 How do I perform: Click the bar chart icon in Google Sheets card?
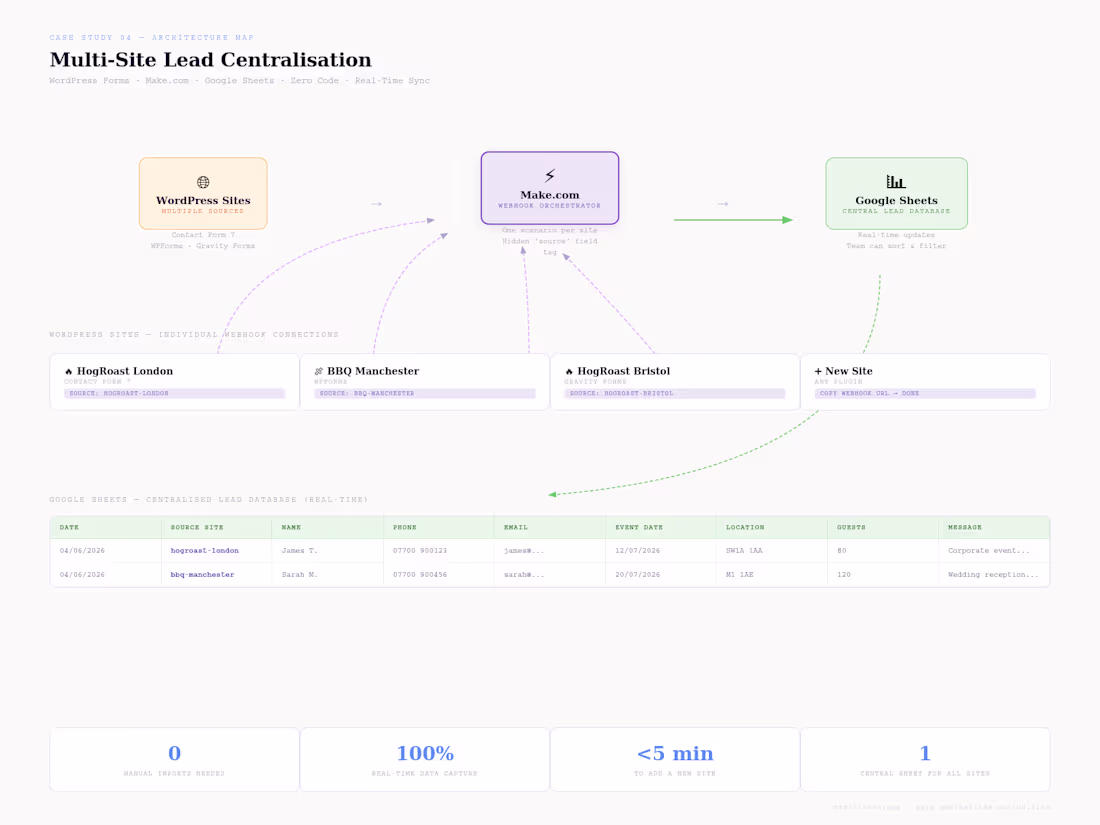coord(896,182)
